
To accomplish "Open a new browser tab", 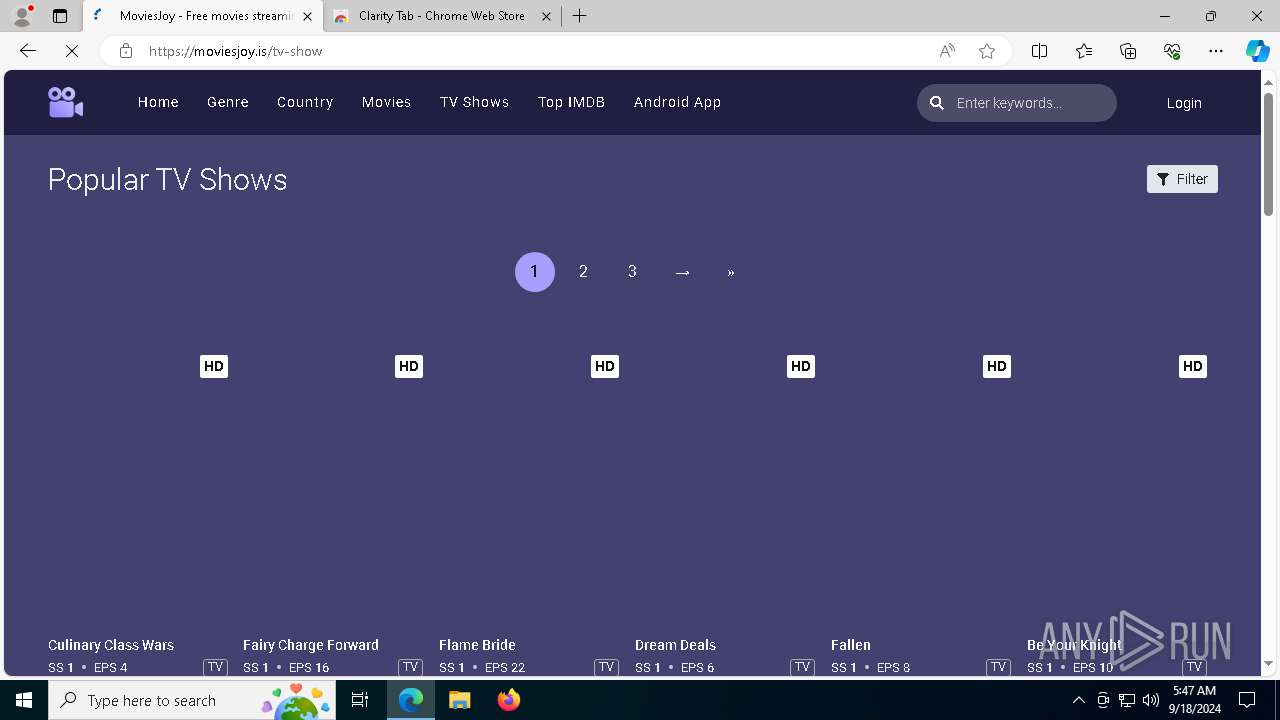I will pyautogui.click(x=580, y=16).
